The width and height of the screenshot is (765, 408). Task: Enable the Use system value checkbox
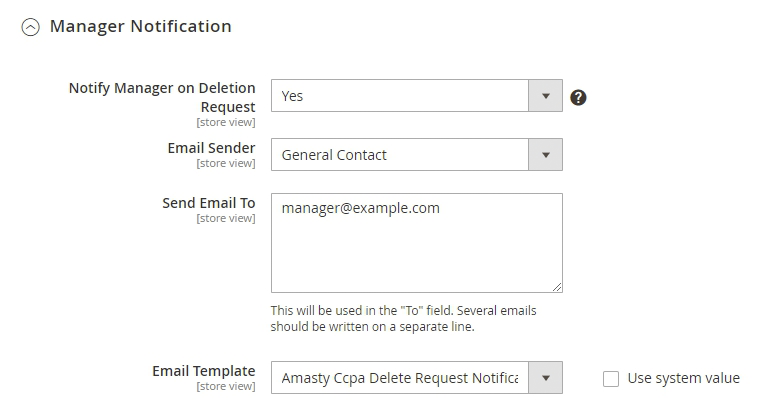pyautogui.click(x=611, y=378)
